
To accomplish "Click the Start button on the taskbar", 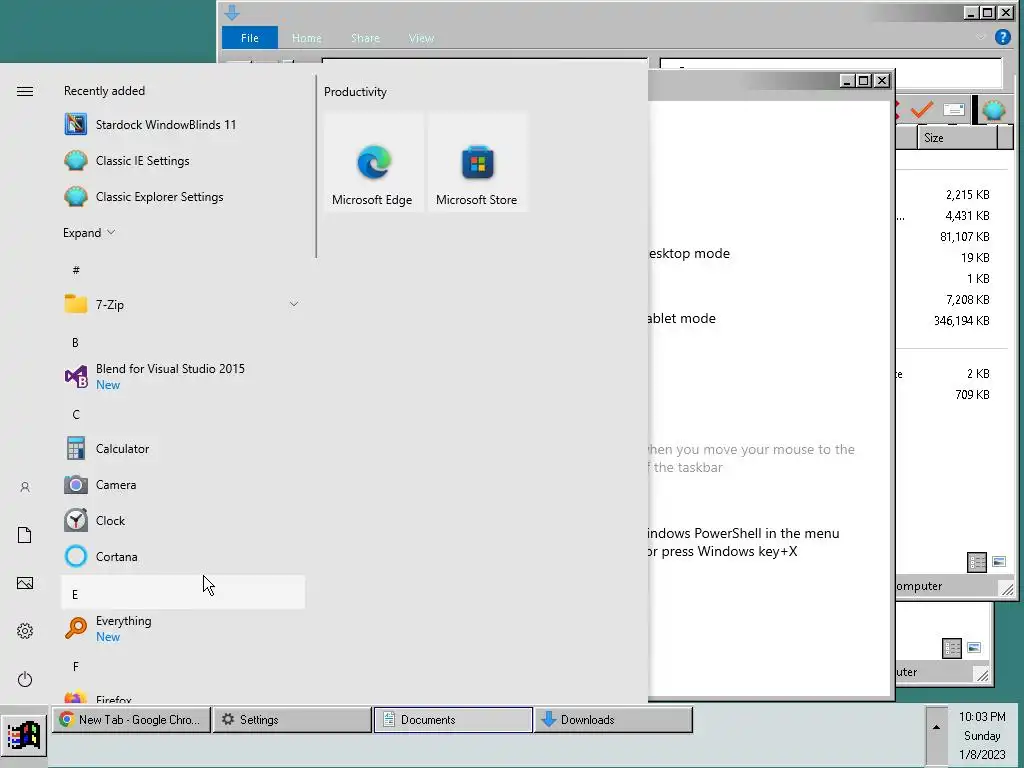I will coord(24,735).
